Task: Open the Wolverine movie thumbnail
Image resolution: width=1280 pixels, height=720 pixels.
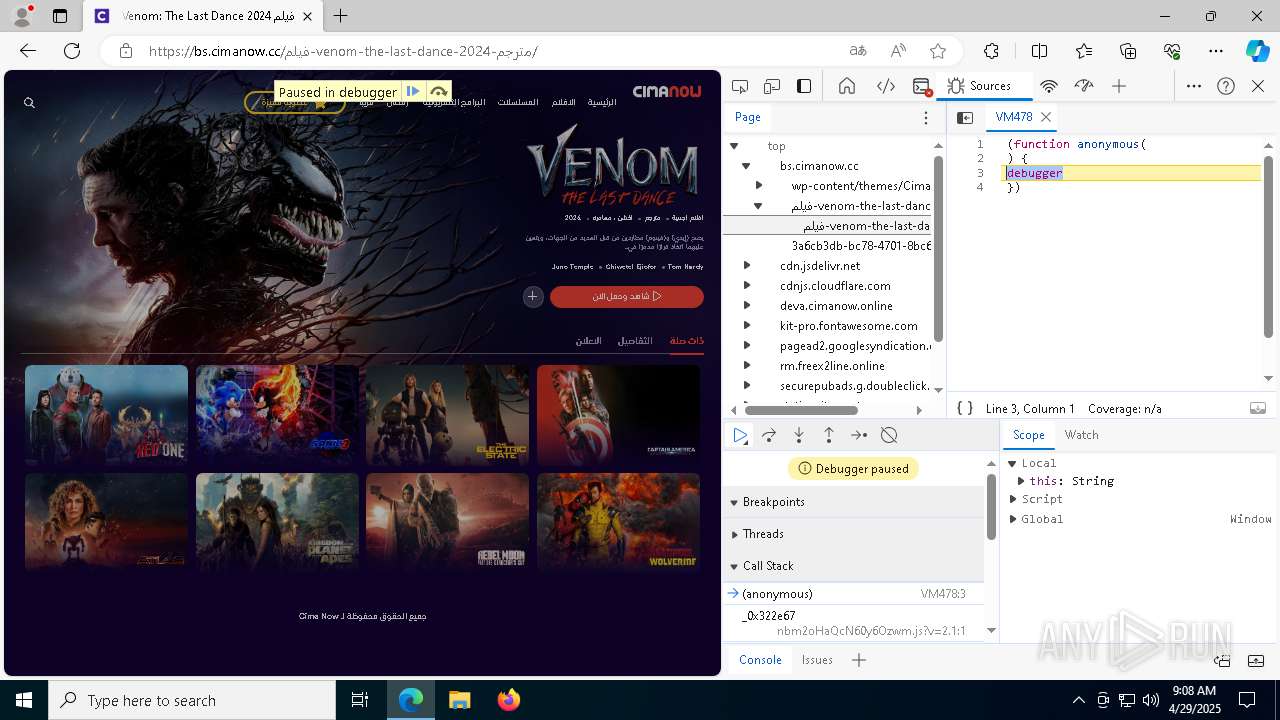Action: pyautogui.click(x=618, y=521)
